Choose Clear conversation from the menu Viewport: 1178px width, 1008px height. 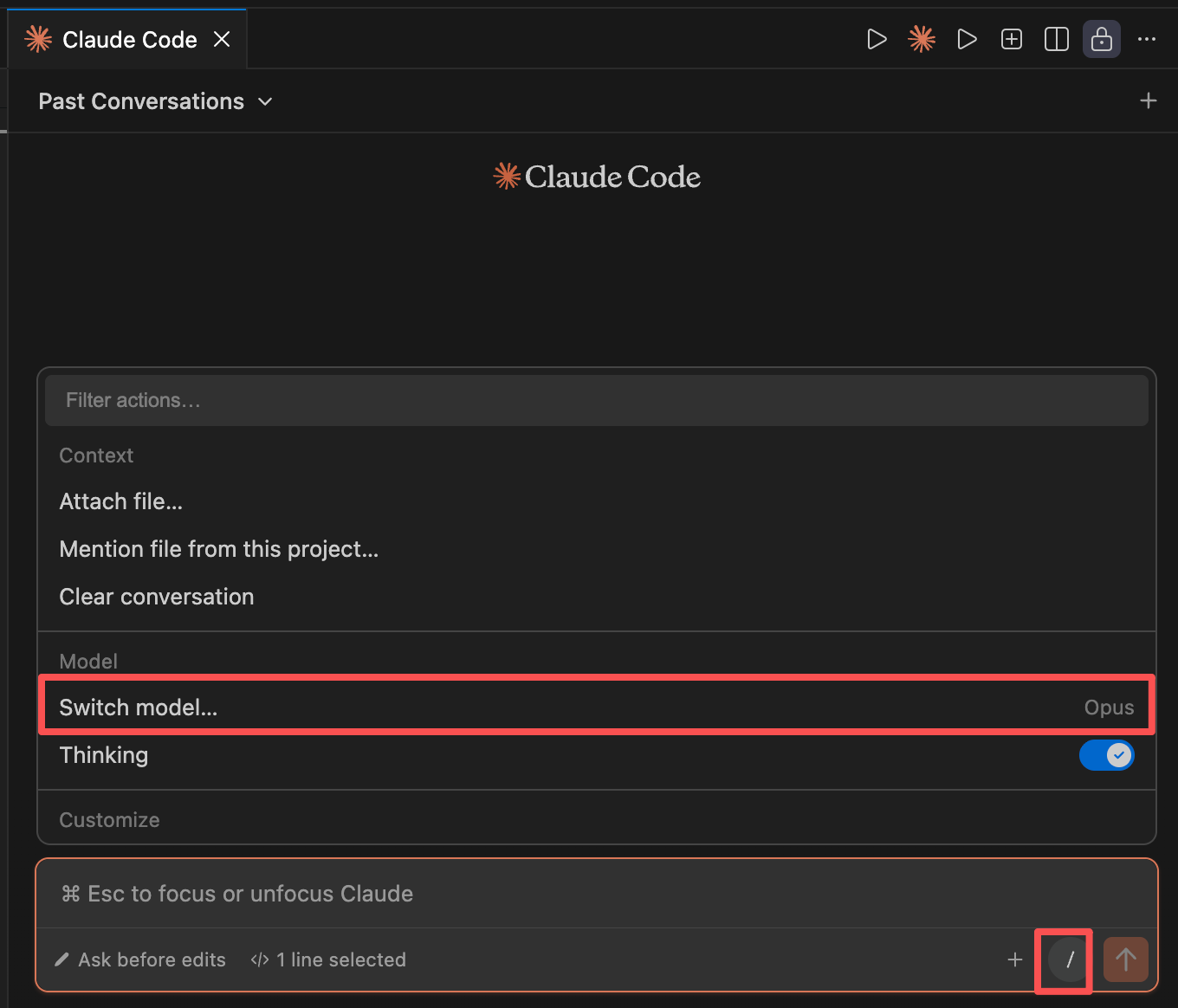tap(156, 597)
